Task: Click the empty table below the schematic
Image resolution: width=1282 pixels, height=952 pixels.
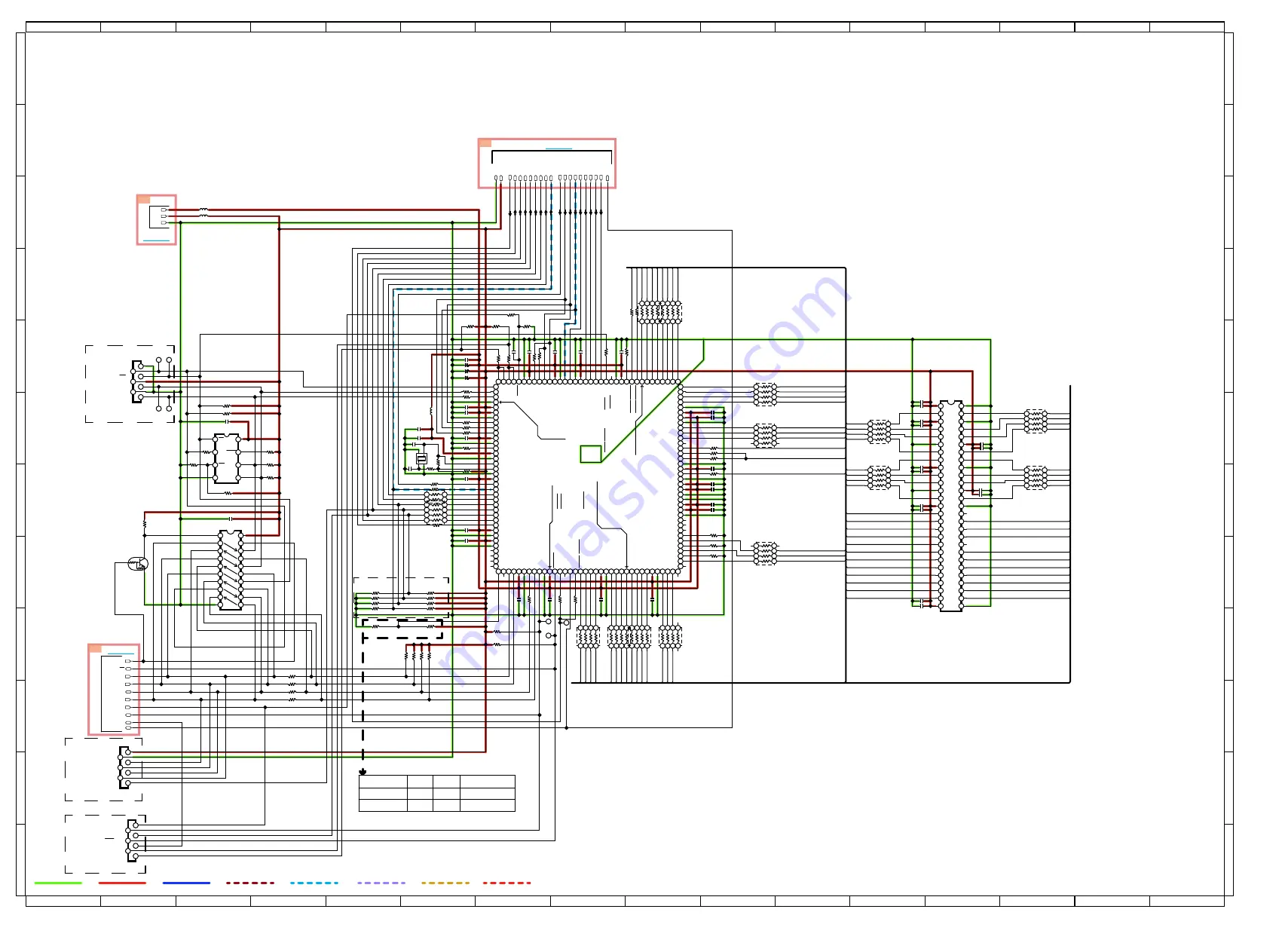Action: pos(437,793)
